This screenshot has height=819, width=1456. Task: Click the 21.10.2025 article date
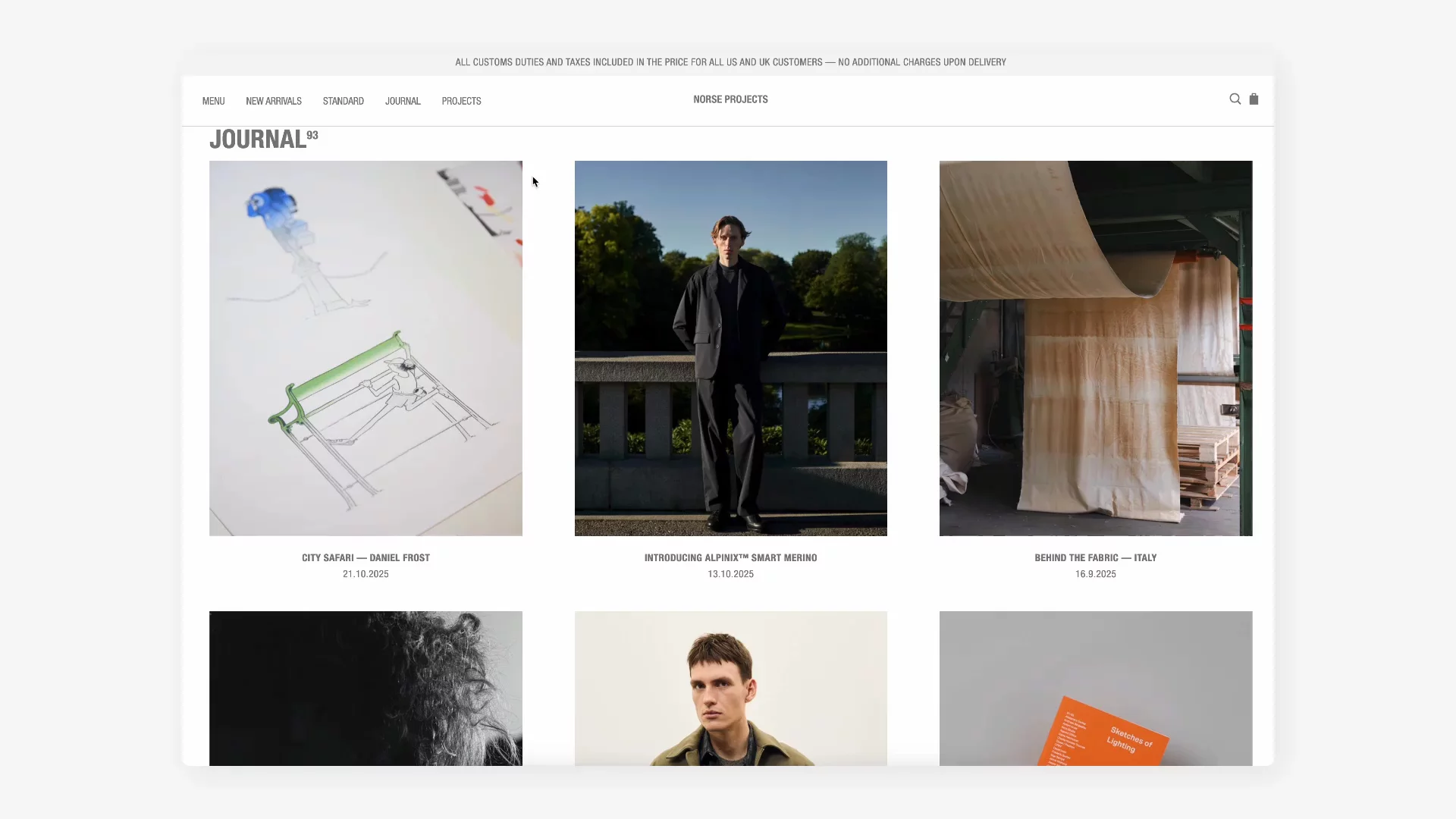tap(365, 574)
